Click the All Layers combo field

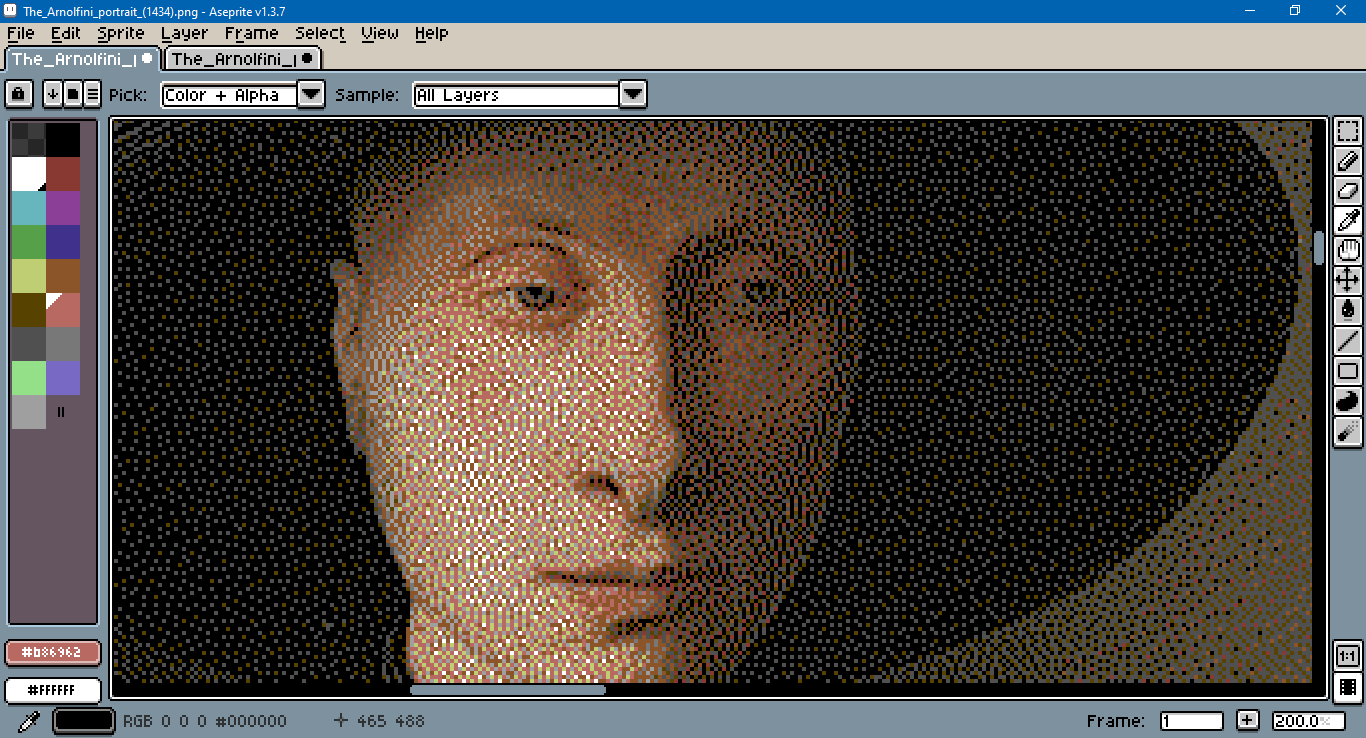(517, 95)
